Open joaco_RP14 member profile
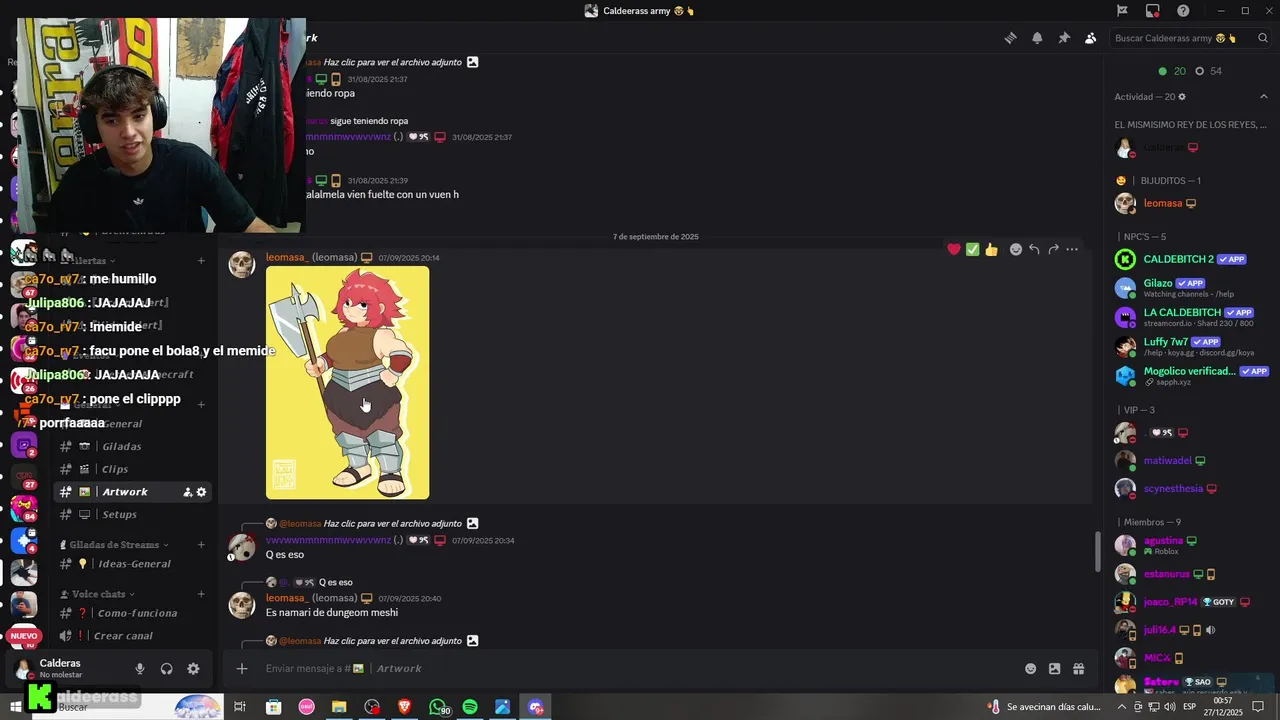 tap(1190, 602)
